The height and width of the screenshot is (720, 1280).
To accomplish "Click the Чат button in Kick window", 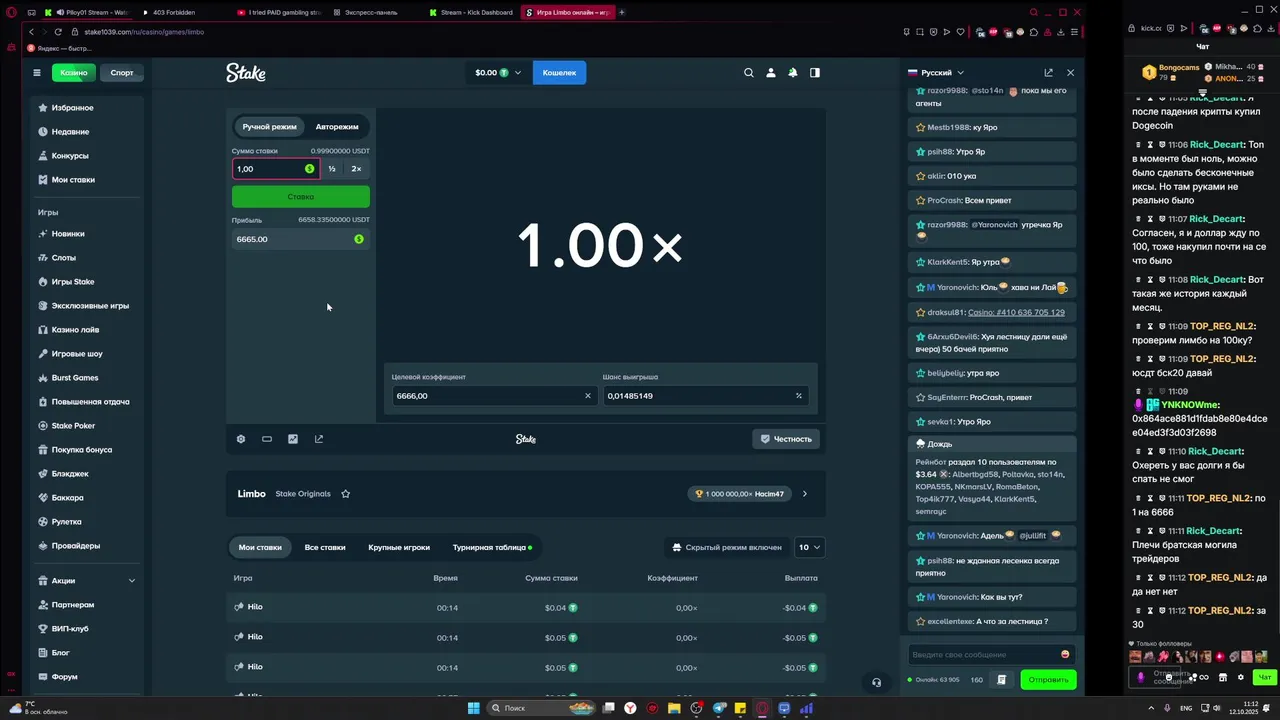I will point(1265,677).
